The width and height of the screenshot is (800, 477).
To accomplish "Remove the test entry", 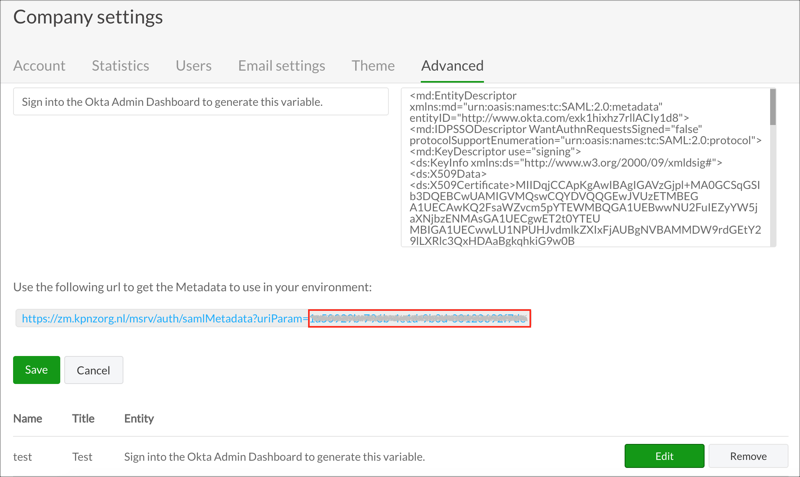I will click(x=748, y=456).
